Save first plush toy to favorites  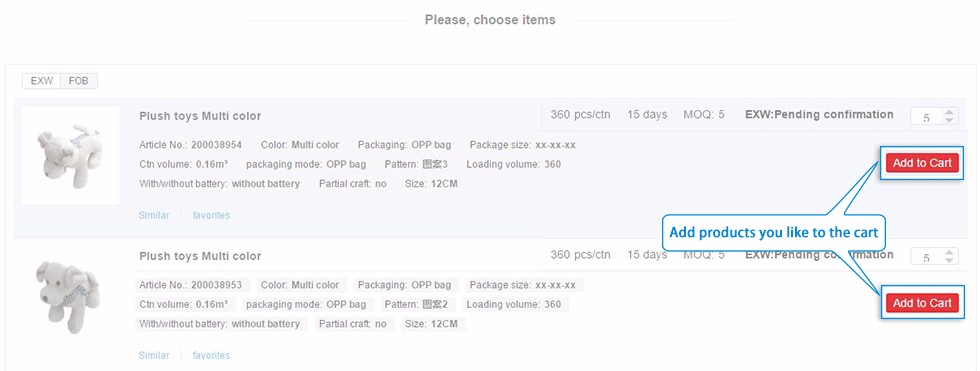point(211,215)
